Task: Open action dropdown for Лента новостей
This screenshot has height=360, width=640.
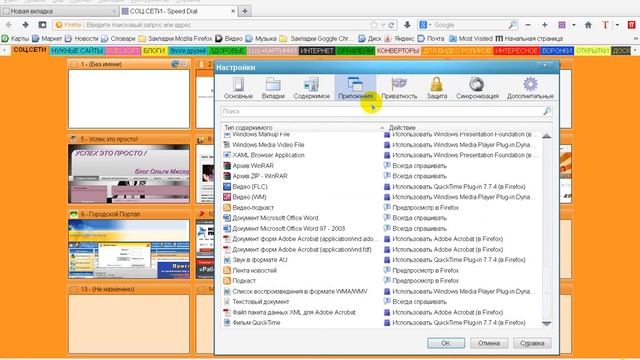Action: point(463,270)
